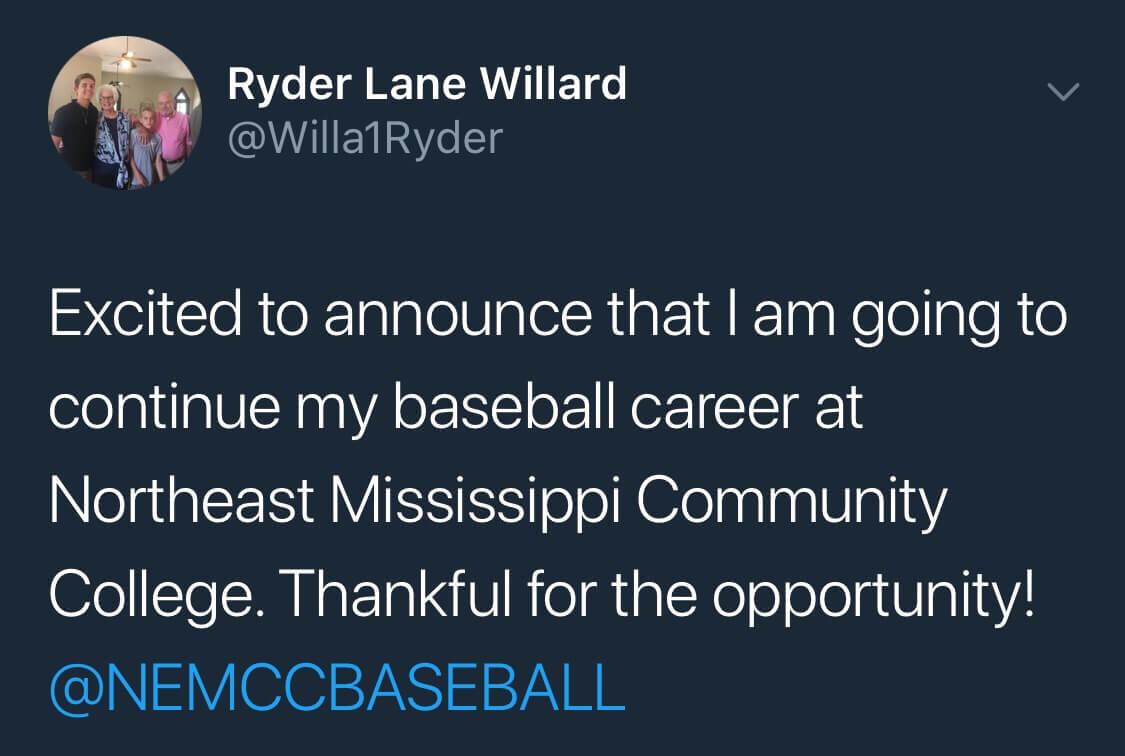Click the word 'Excited' in the tweet
The width and height of the screenshot is (1125, 756).
[x=146, y=313]
